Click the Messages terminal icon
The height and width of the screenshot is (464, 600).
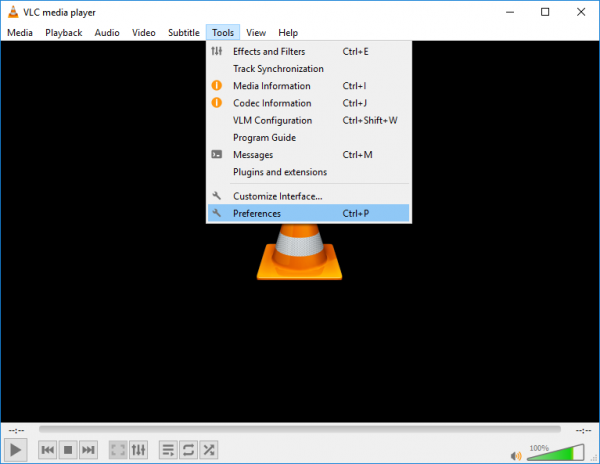(217, 154)
